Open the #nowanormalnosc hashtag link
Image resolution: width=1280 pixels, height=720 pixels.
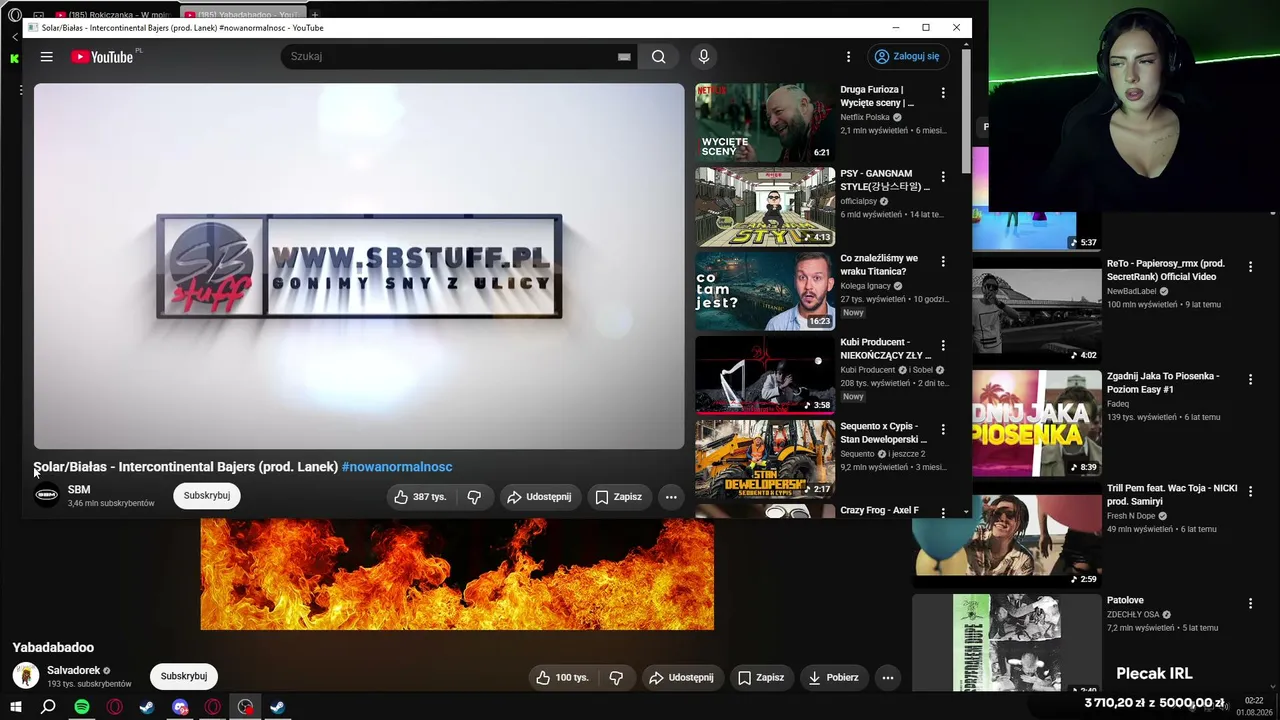coord(397,467)
